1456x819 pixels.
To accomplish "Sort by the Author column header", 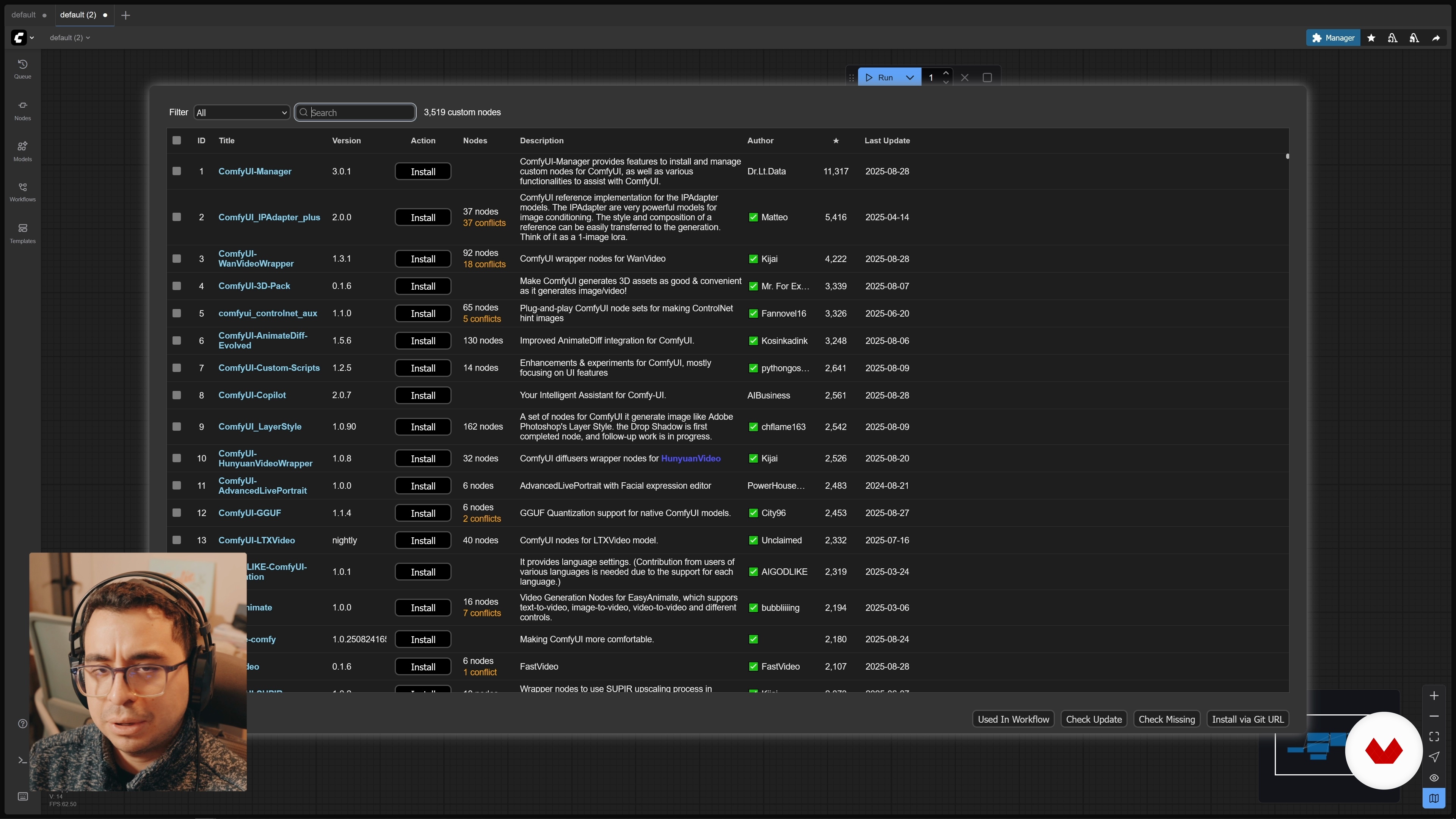I will coord(760,141).
